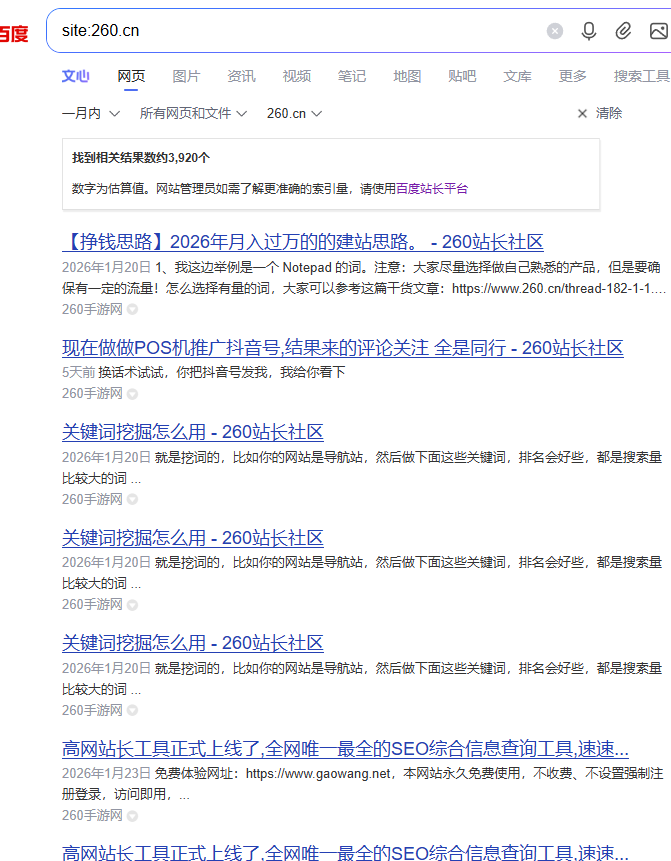
Task: Click the Baidu logo
Action: [x=14, y=33]
